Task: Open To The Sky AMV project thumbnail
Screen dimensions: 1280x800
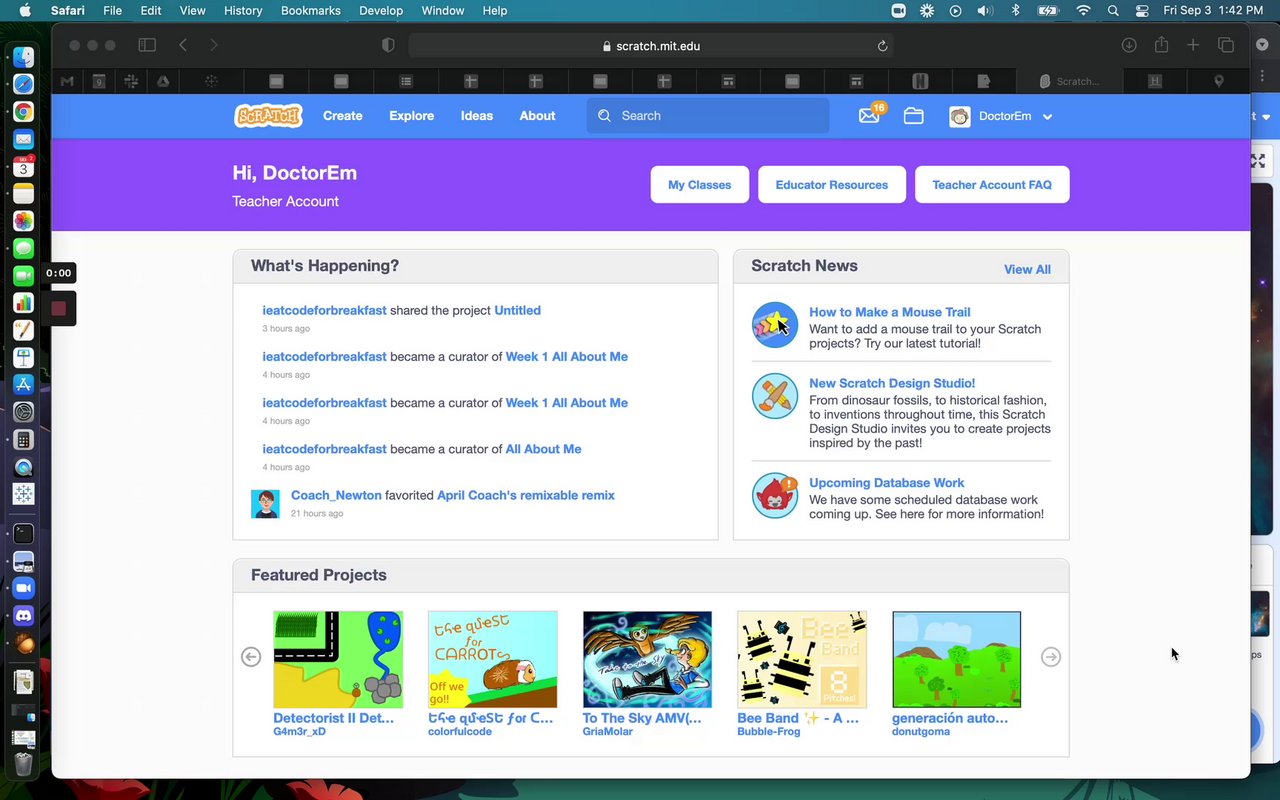Action: (x=647, y=660)
